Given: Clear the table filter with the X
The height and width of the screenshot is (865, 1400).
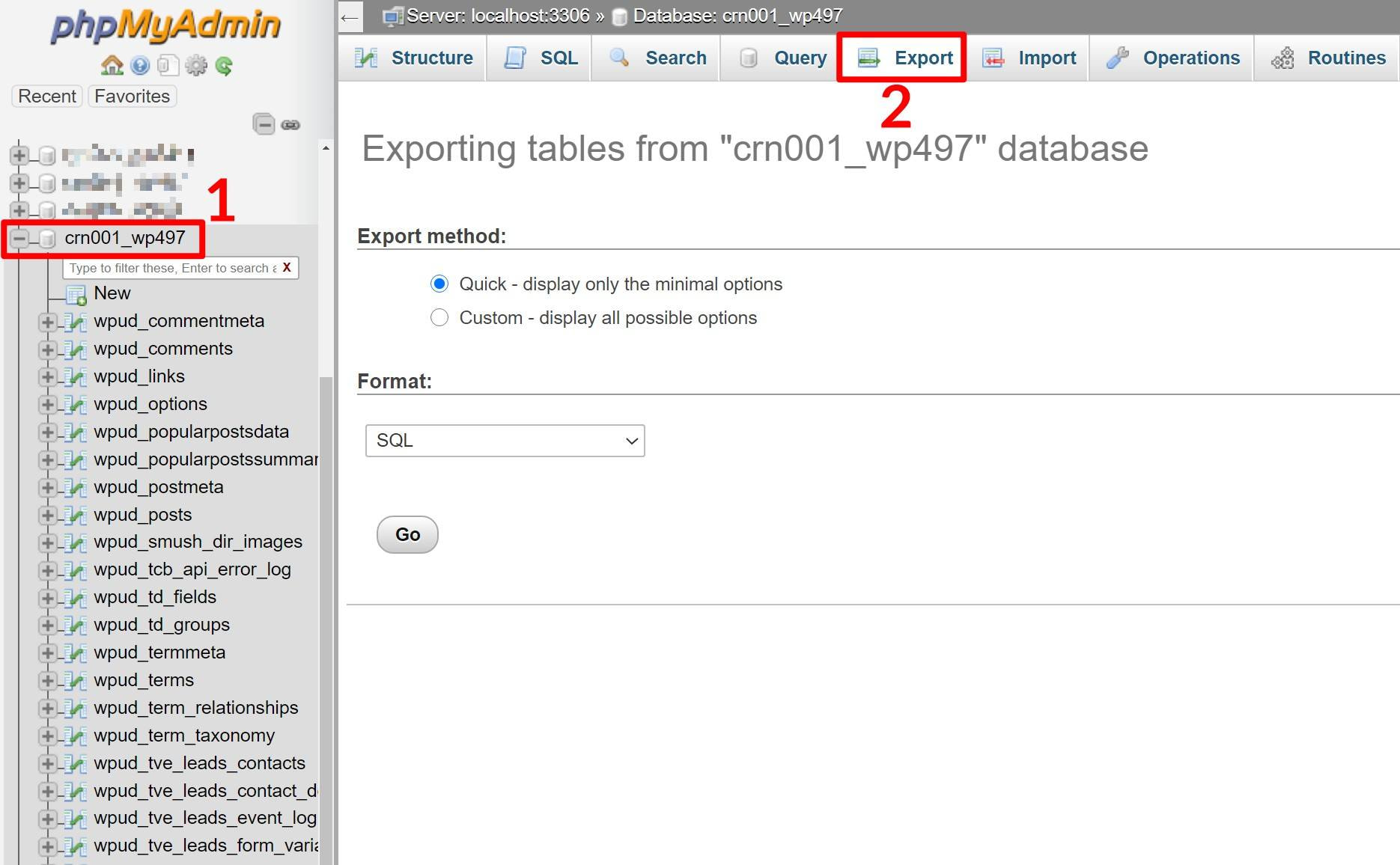Looking at the screenshot, I should 287,267.
